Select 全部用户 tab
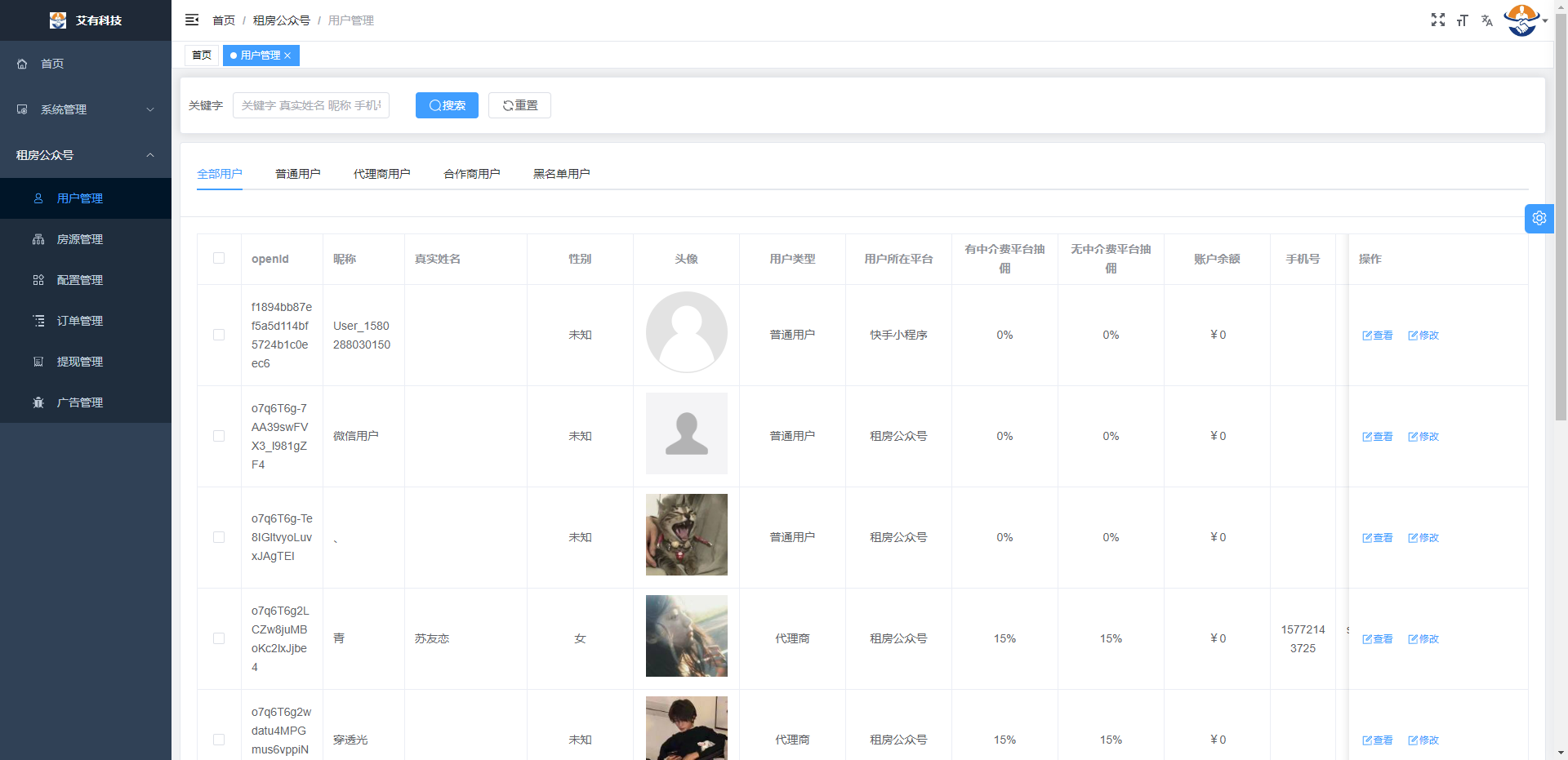Image resolution: width=1568 pixels, height=760 pixels. click(x=220, y=174)
